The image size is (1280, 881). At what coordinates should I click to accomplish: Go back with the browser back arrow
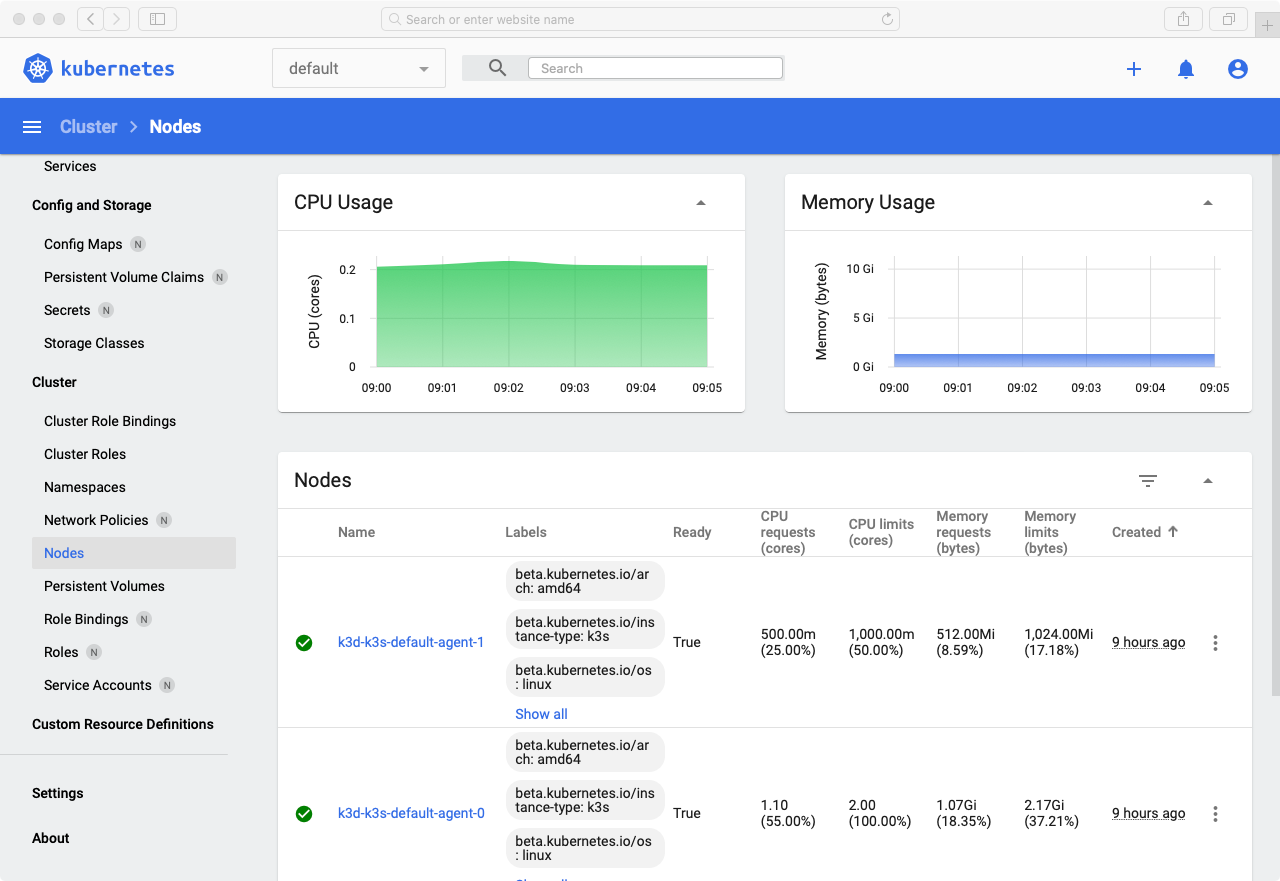pyautogui.click(x=90, y=19)
